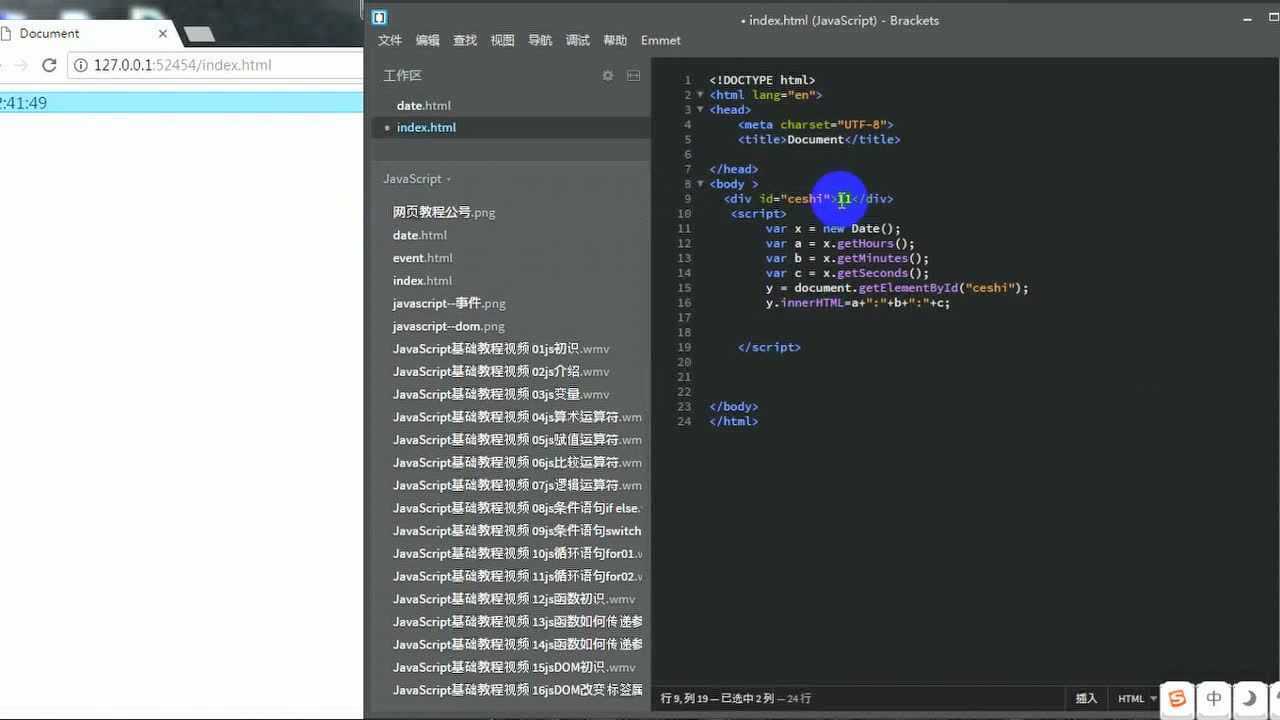
Task: Open JavaScript project folder dropdown
Action: 417,179
